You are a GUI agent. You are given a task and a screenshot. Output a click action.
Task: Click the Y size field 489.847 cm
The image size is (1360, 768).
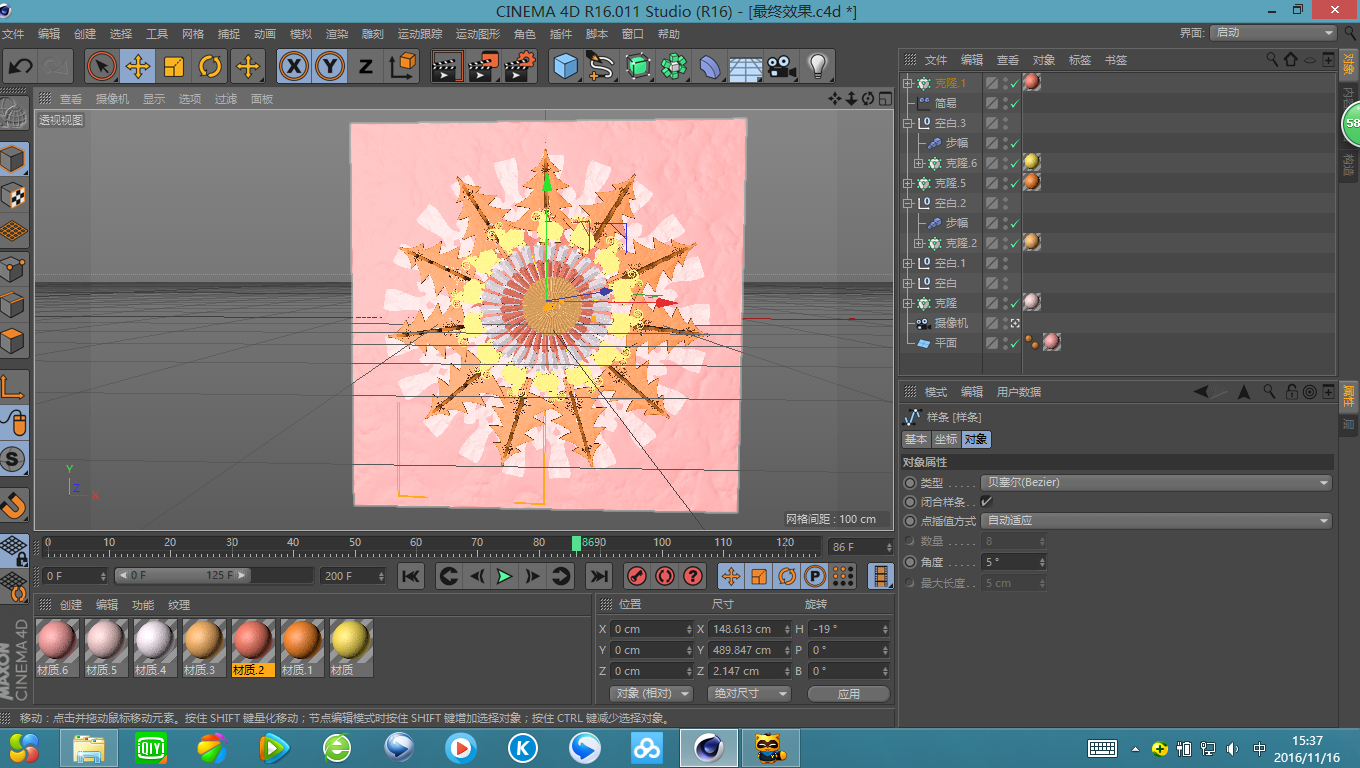click(x=742, y=650)
